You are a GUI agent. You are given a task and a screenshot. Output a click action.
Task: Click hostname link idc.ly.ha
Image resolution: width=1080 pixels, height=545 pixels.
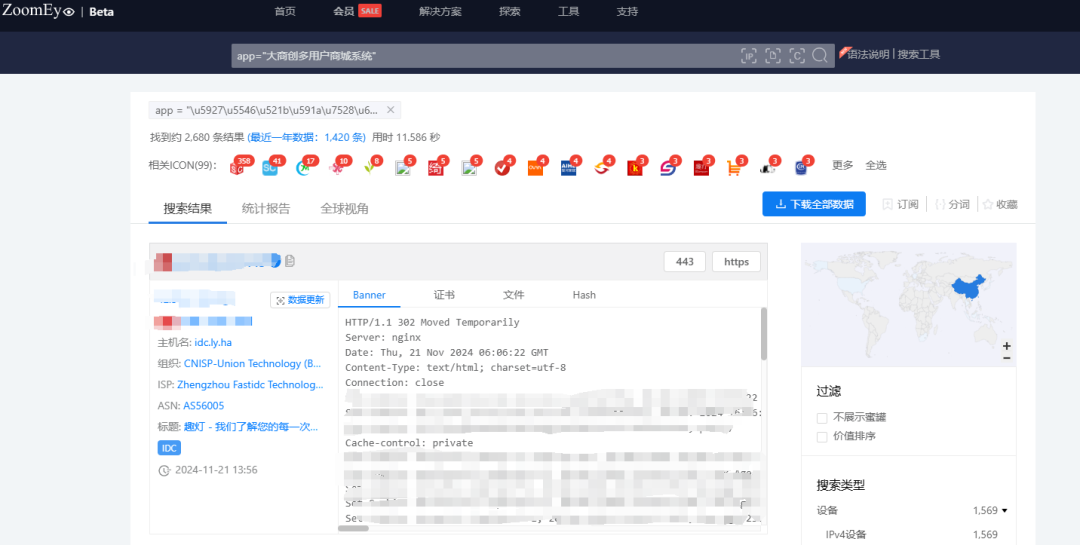pos(213,342)
